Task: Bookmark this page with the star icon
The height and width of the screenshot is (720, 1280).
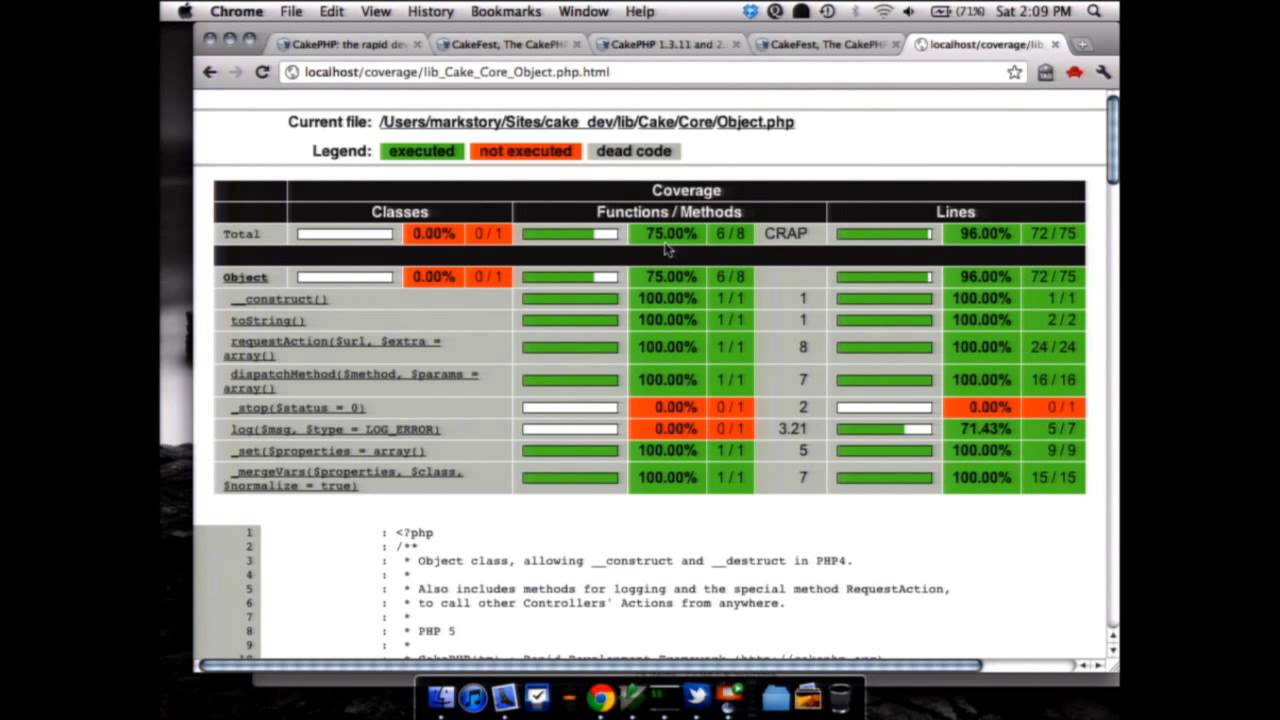Action: (1015, 72)
